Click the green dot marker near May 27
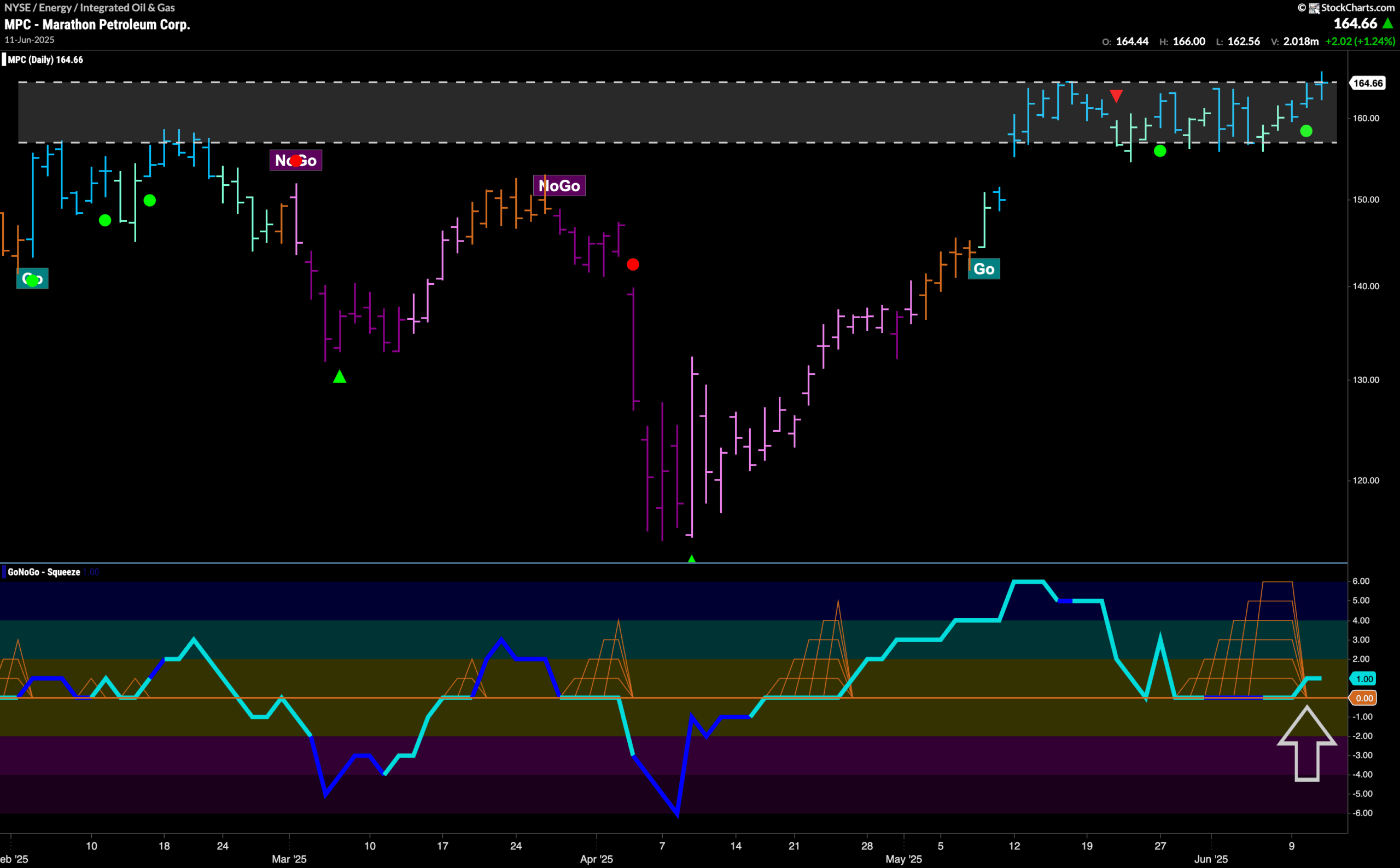 (1160, 151)
